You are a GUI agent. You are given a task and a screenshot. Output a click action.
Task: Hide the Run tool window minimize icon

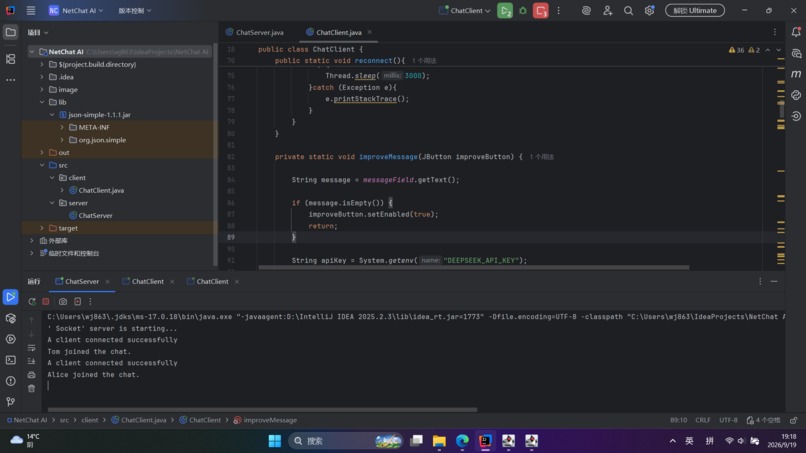[774, 281]
